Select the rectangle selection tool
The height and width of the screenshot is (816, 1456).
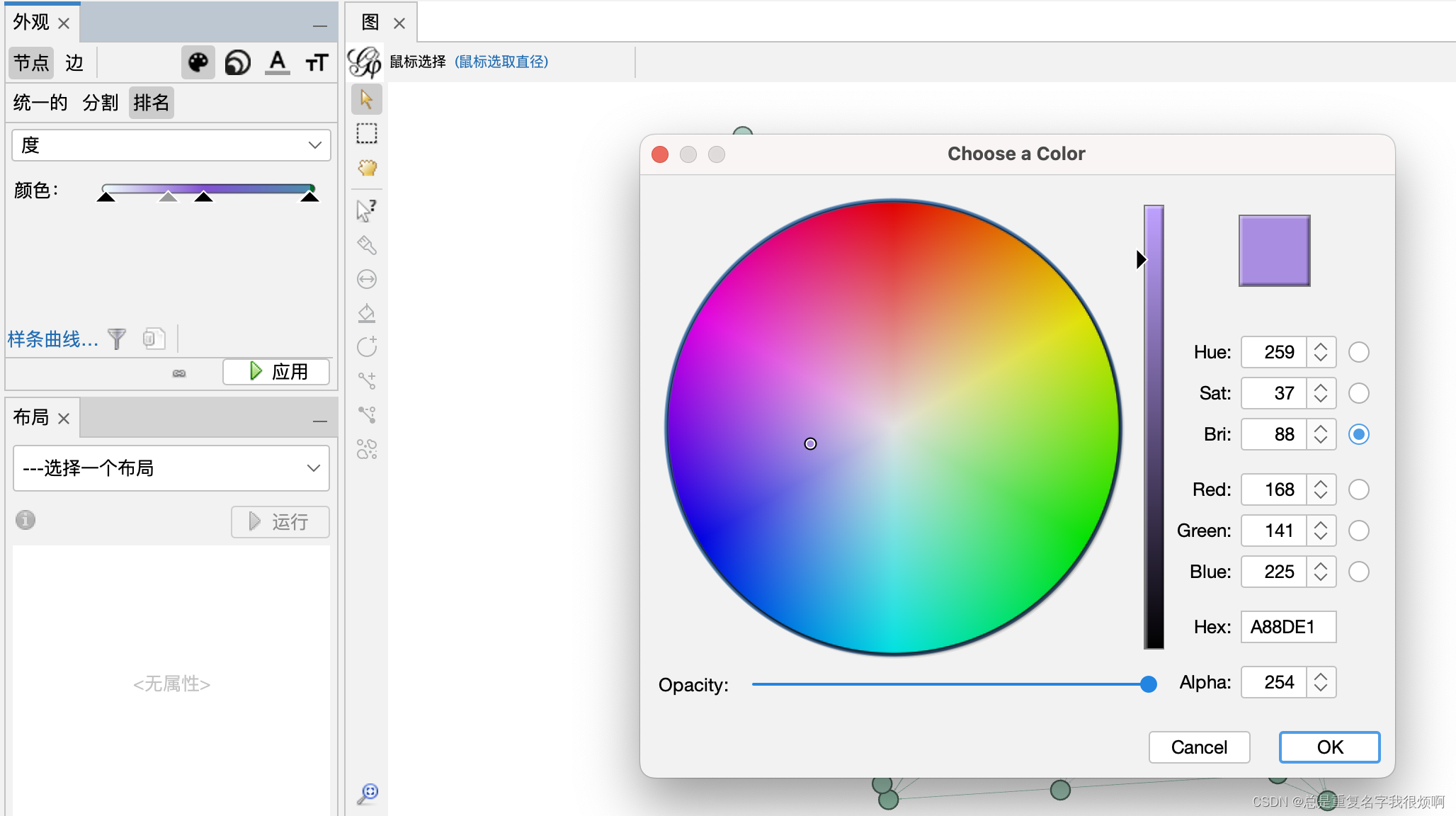pos(366,133)
